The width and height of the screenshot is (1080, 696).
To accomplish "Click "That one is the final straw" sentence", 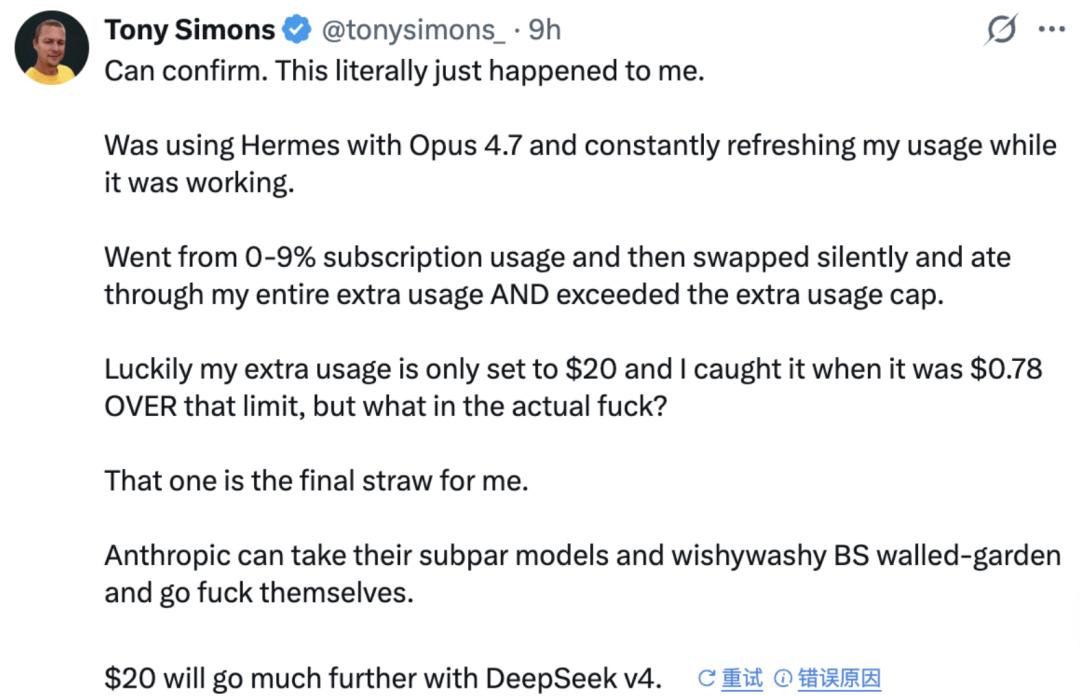I will (316, 480).
